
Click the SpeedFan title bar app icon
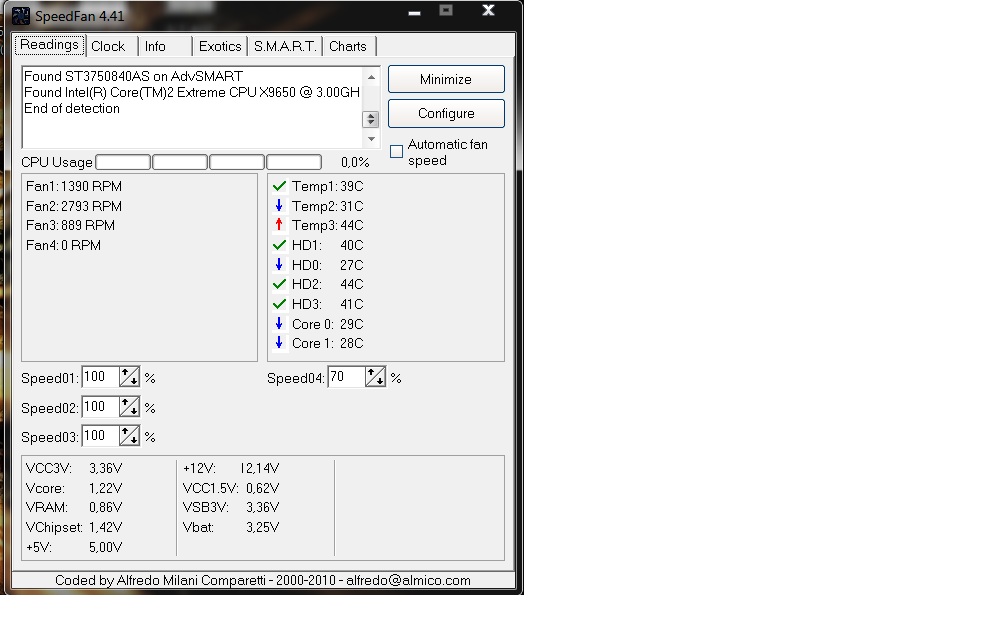21,15
